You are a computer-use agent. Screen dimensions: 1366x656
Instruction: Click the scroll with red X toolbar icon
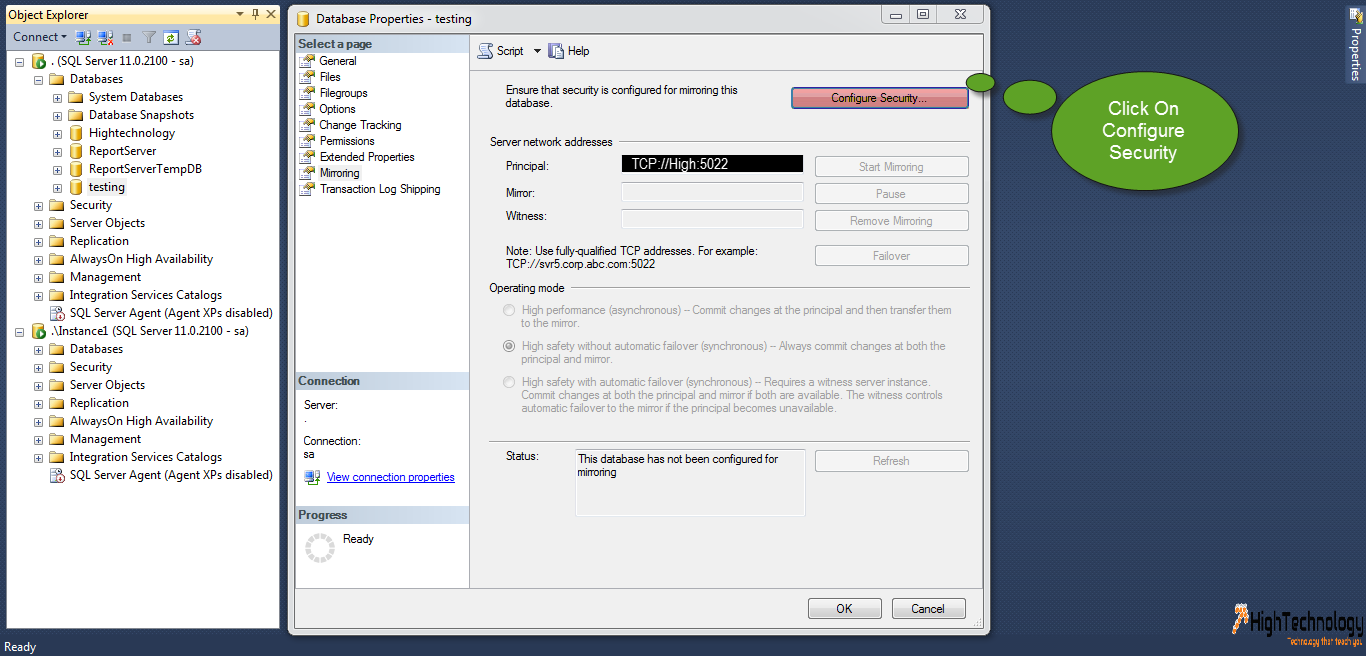[194, 37]
